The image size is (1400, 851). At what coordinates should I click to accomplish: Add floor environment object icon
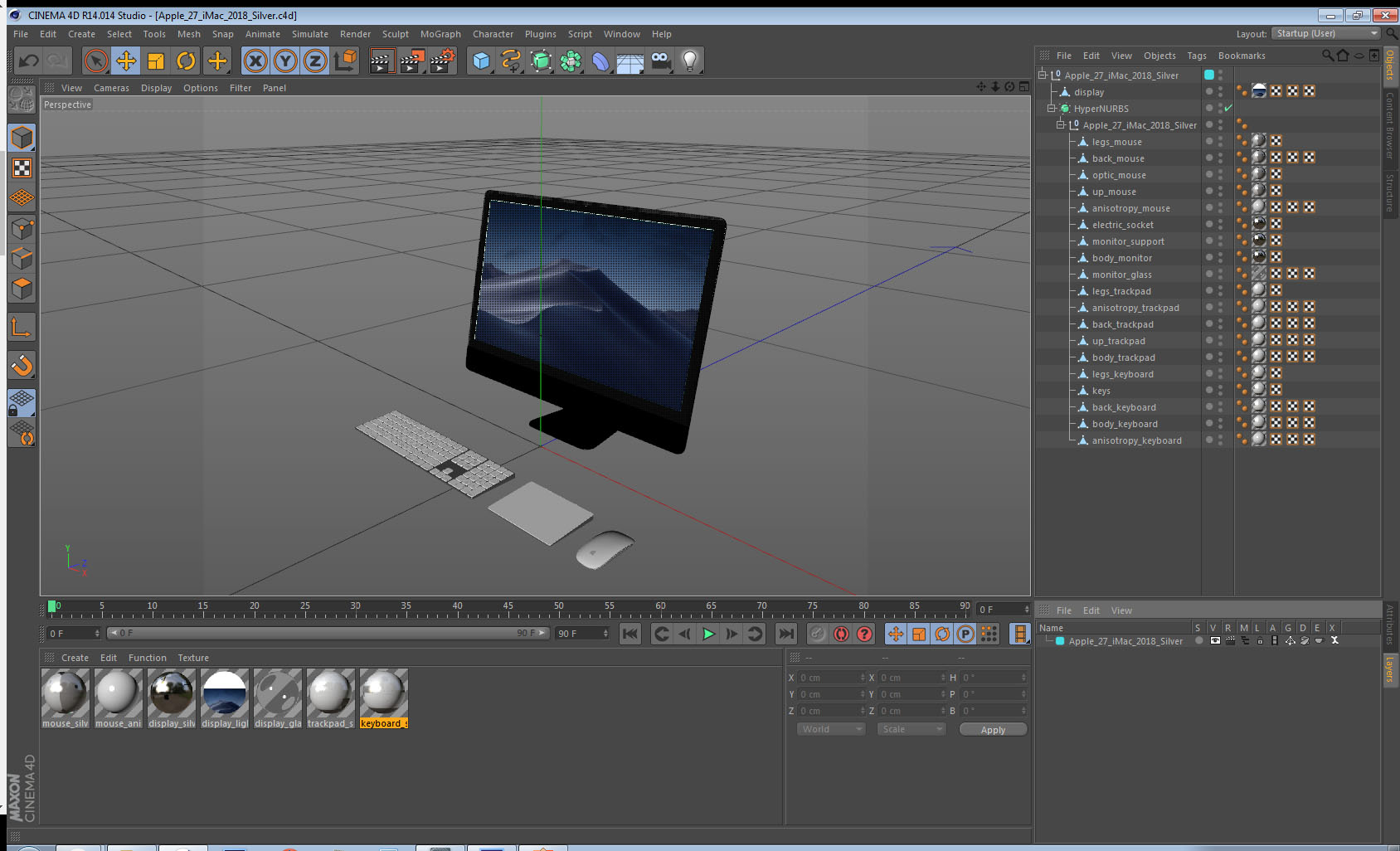point(630,61)
